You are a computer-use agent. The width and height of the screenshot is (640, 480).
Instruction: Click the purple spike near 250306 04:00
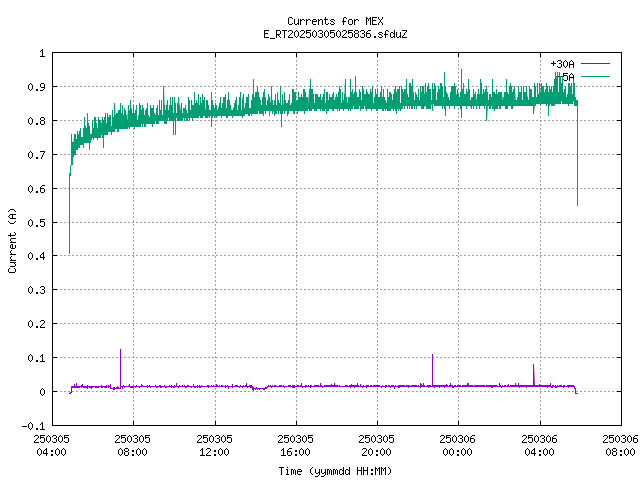[x=533, y=374]
